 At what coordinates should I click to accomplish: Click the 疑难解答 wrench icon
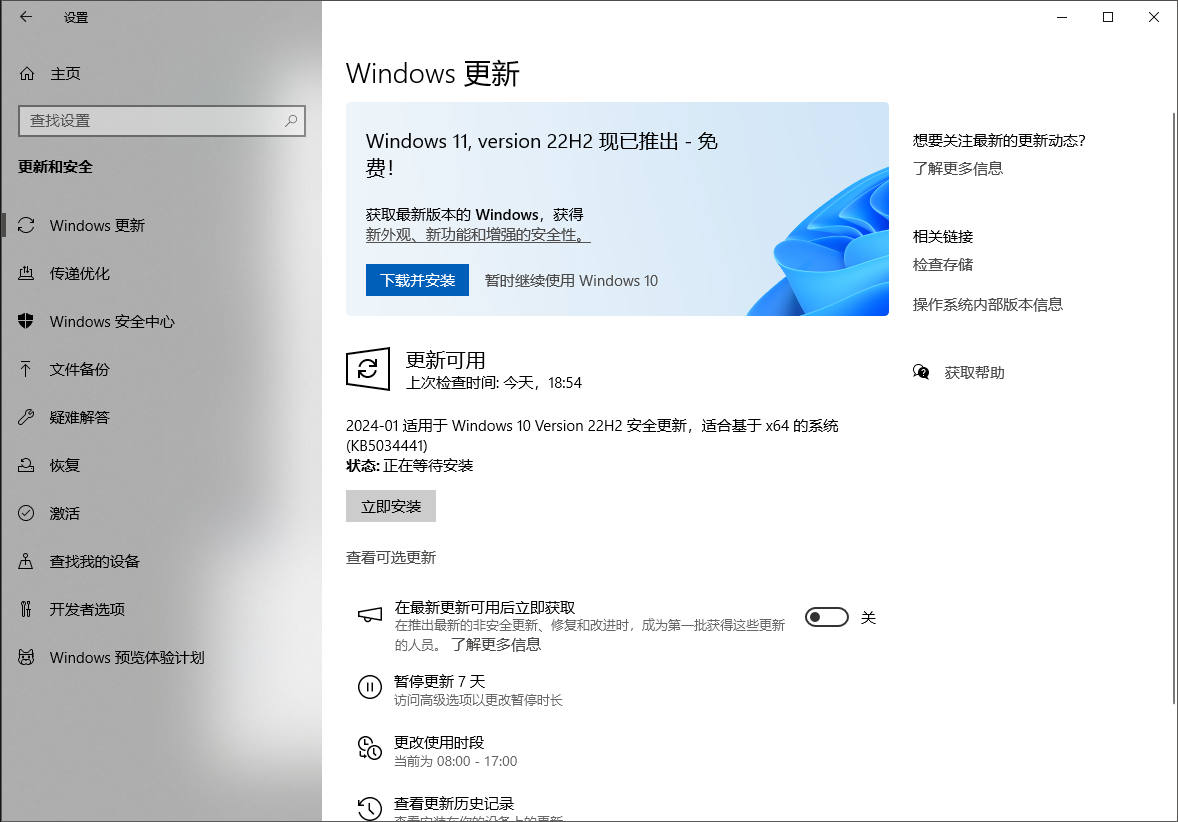27,418
